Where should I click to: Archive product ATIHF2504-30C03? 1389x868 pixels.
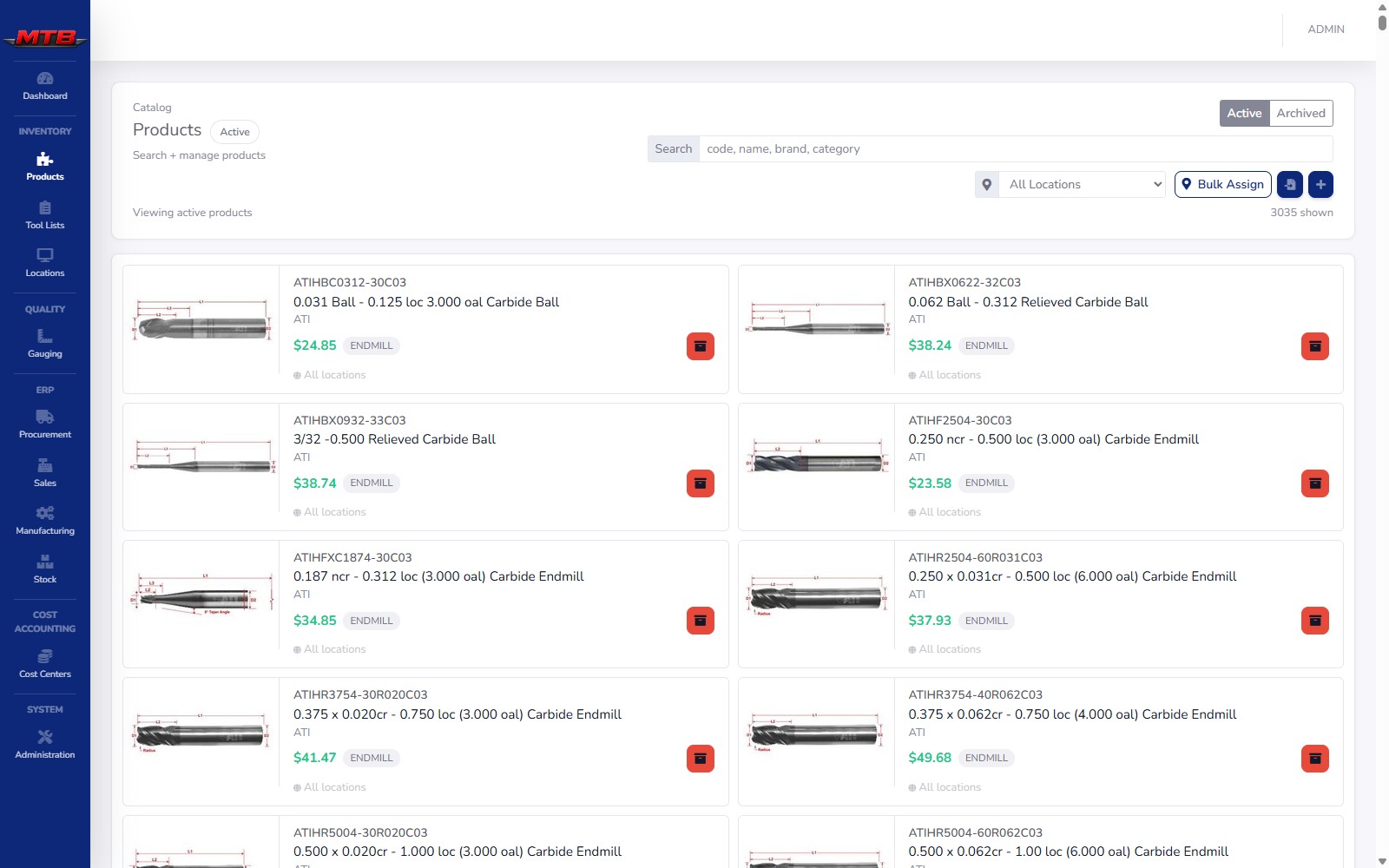coord(1315,483)
